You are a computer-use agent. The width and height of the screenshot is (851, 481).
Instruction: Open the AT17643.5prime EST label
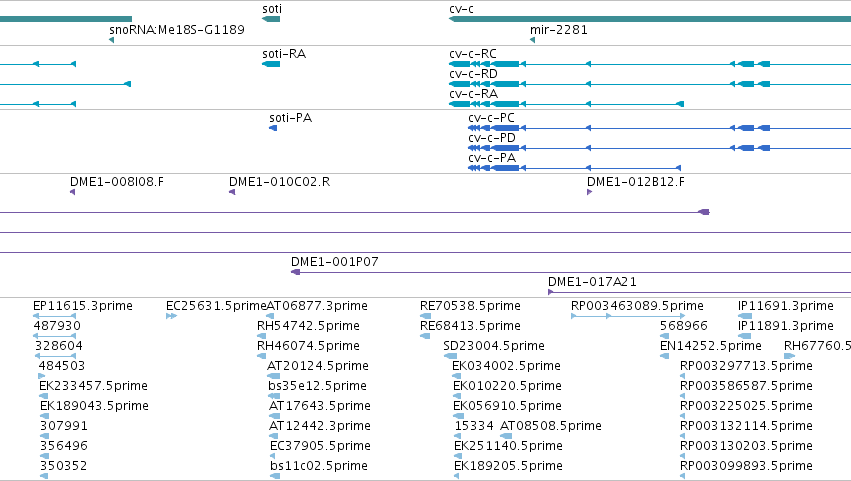point(320,406)
